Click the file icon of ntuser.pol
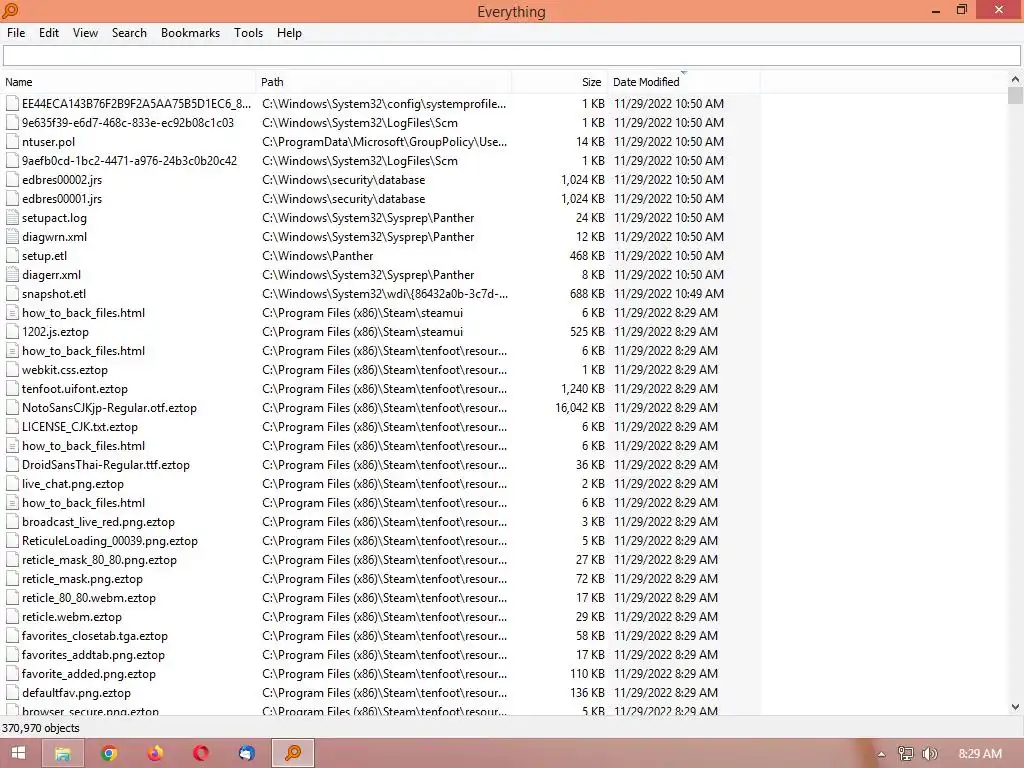The width and height of the screenshot is (1024, 768). pos(12,142)
